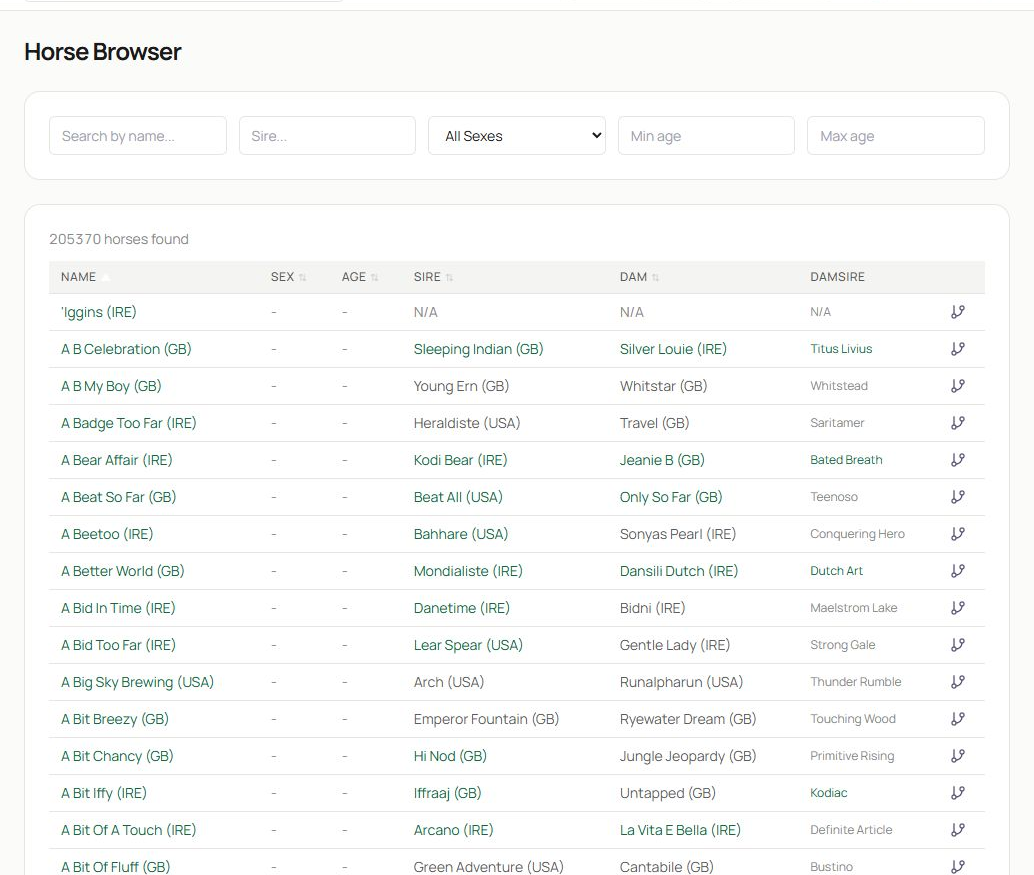Open dam Jeanie B (GB)
This screenshot has width=1034, height=875.
click(x=661, y=460)
